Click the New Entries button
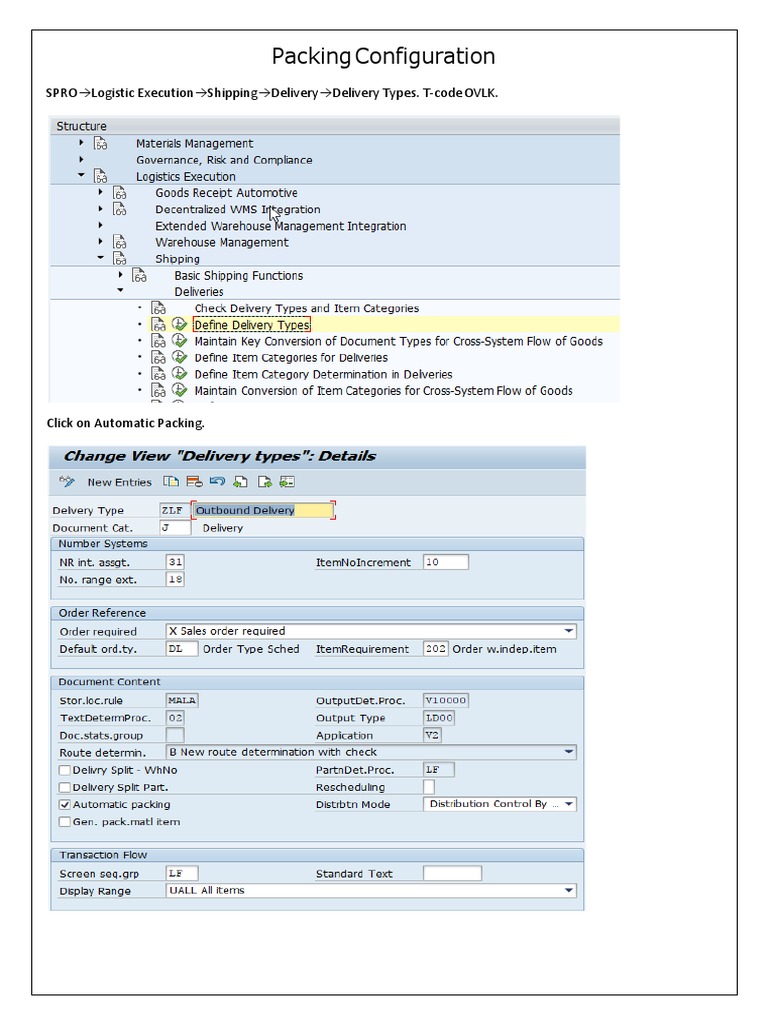768x1024 pixels. click(x=119, y=482)
